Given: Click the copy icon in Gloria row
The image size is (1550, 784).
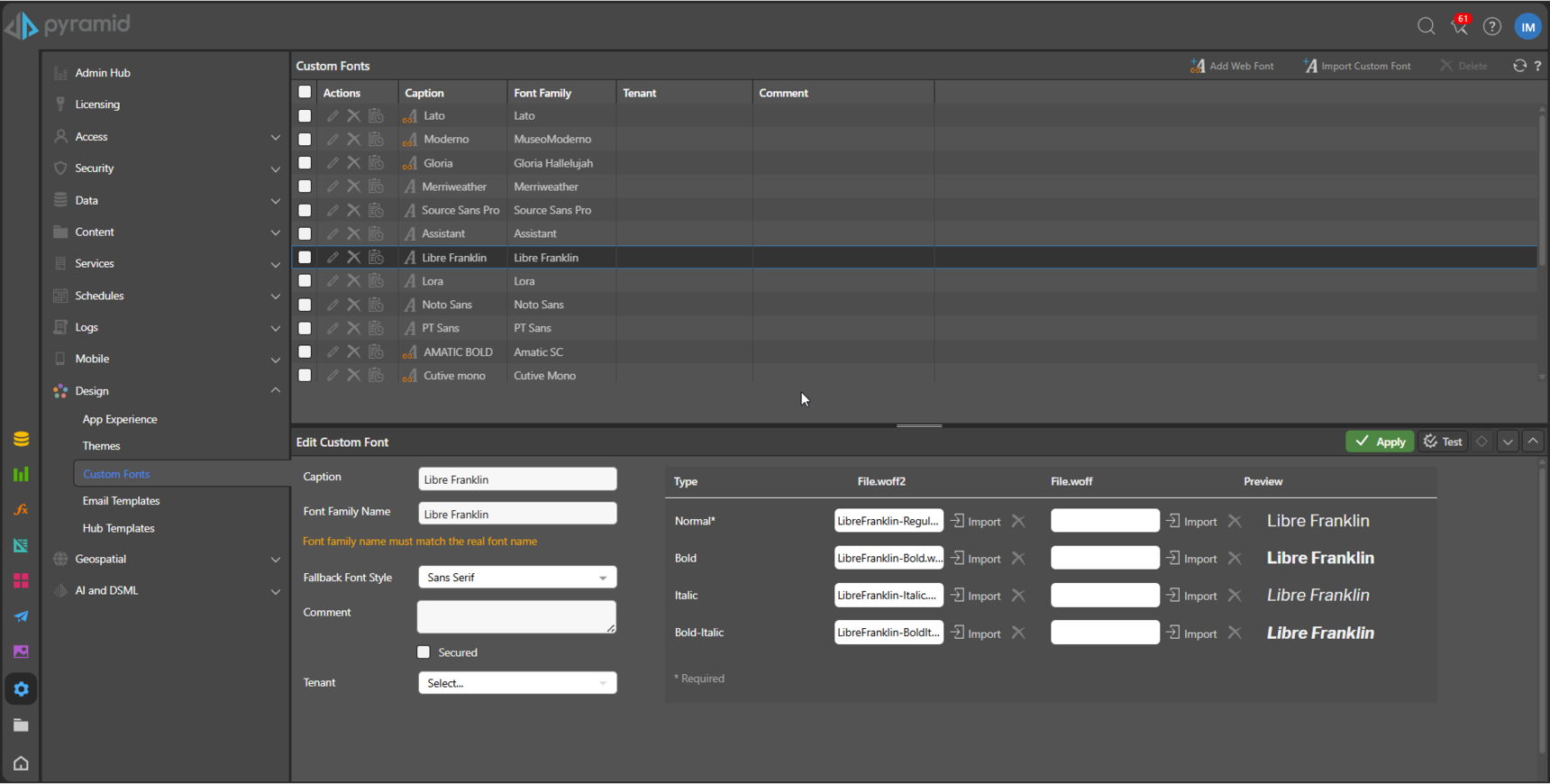Looking at the screenshot, I should point(376,163).
